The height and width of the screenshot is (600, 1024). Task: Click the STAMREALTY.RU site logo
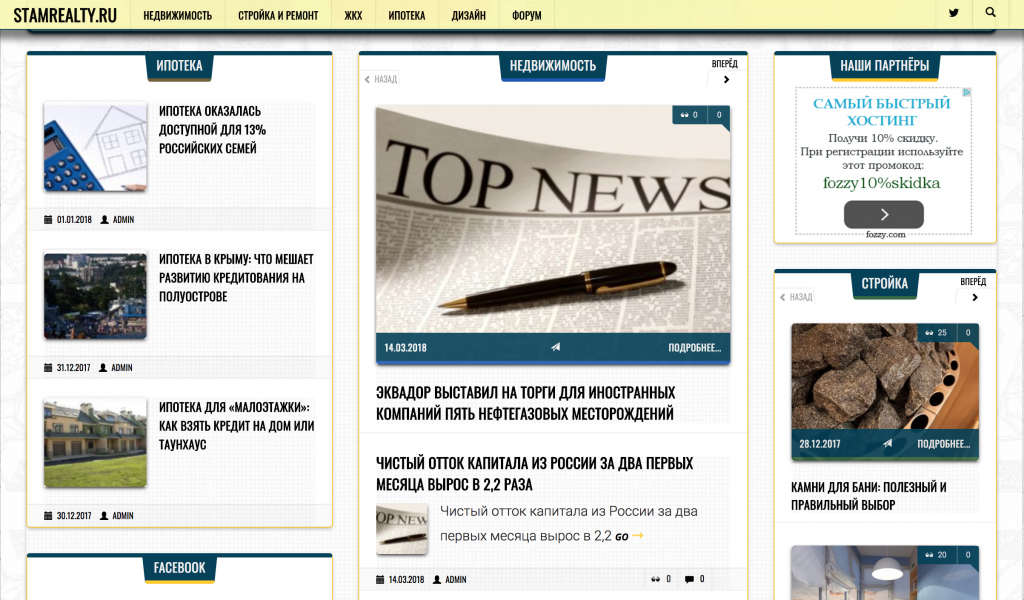(65, 15)
